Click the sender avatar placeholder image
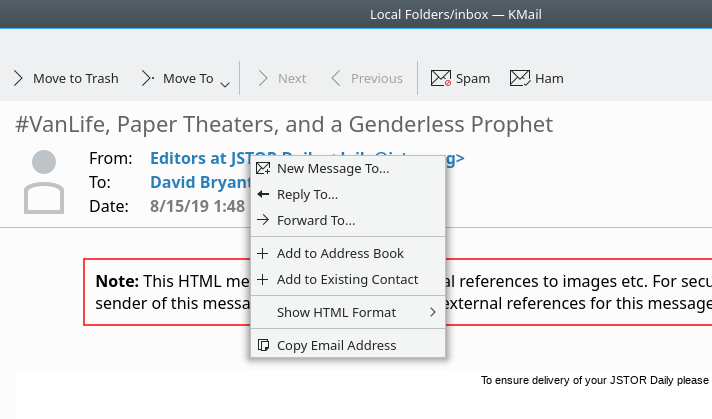The width and height of the screenshot is (712, 419). click(44, 182)
